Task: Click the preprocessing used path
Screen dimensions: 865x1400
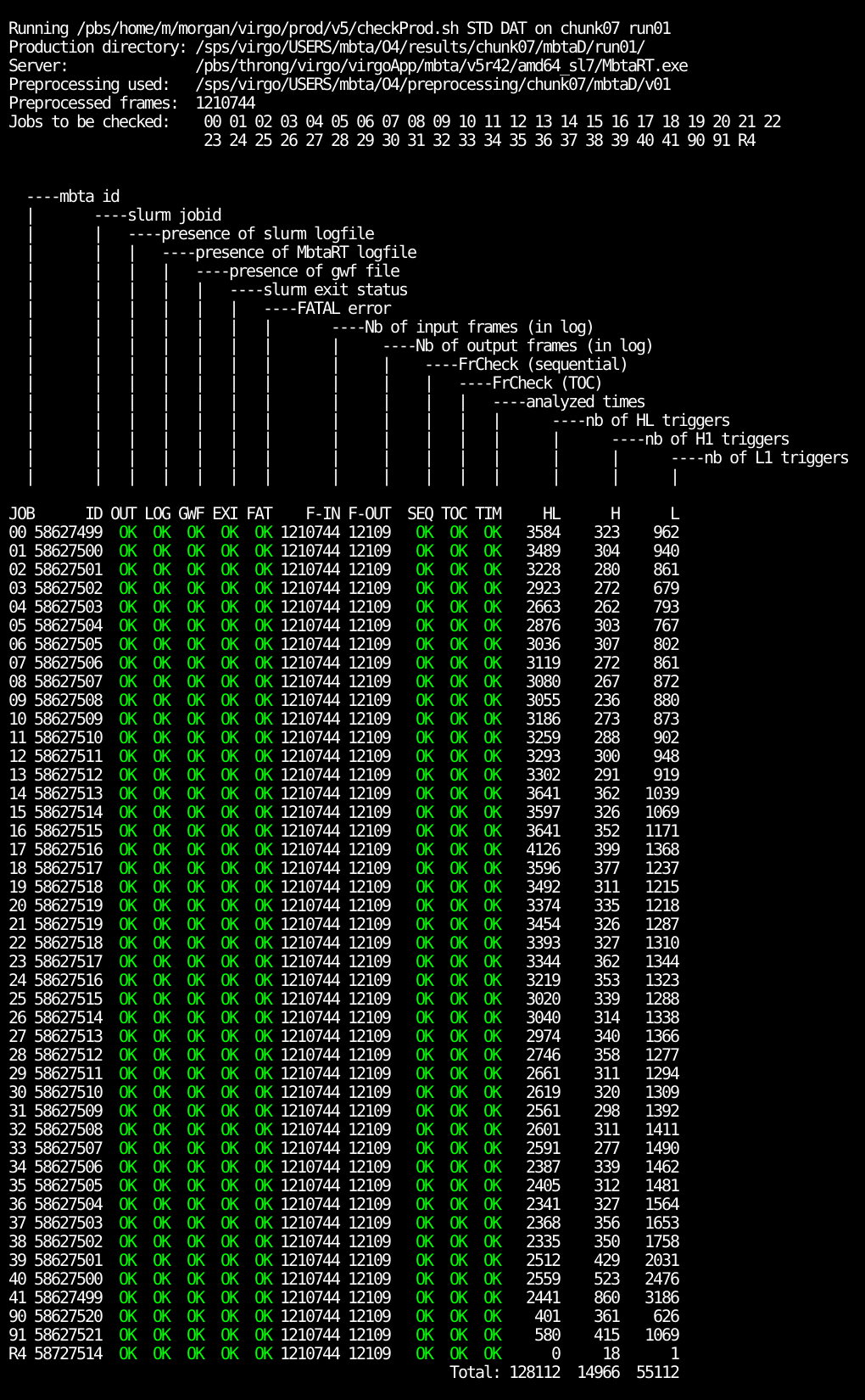Action: [432, 84]
